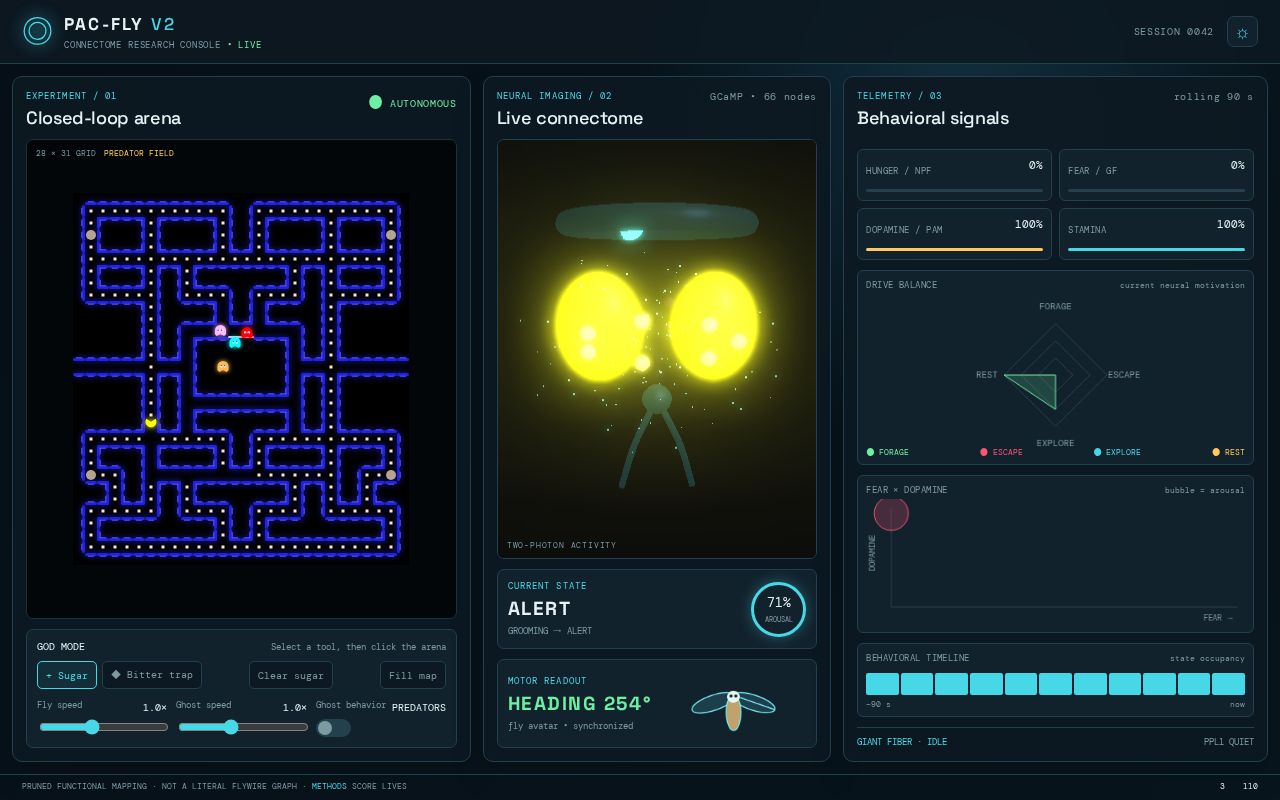The width and height of the screenshot is (1280, 800).
Task: Click the REST axis label on the radar
Action: click(x=987, y=375)
